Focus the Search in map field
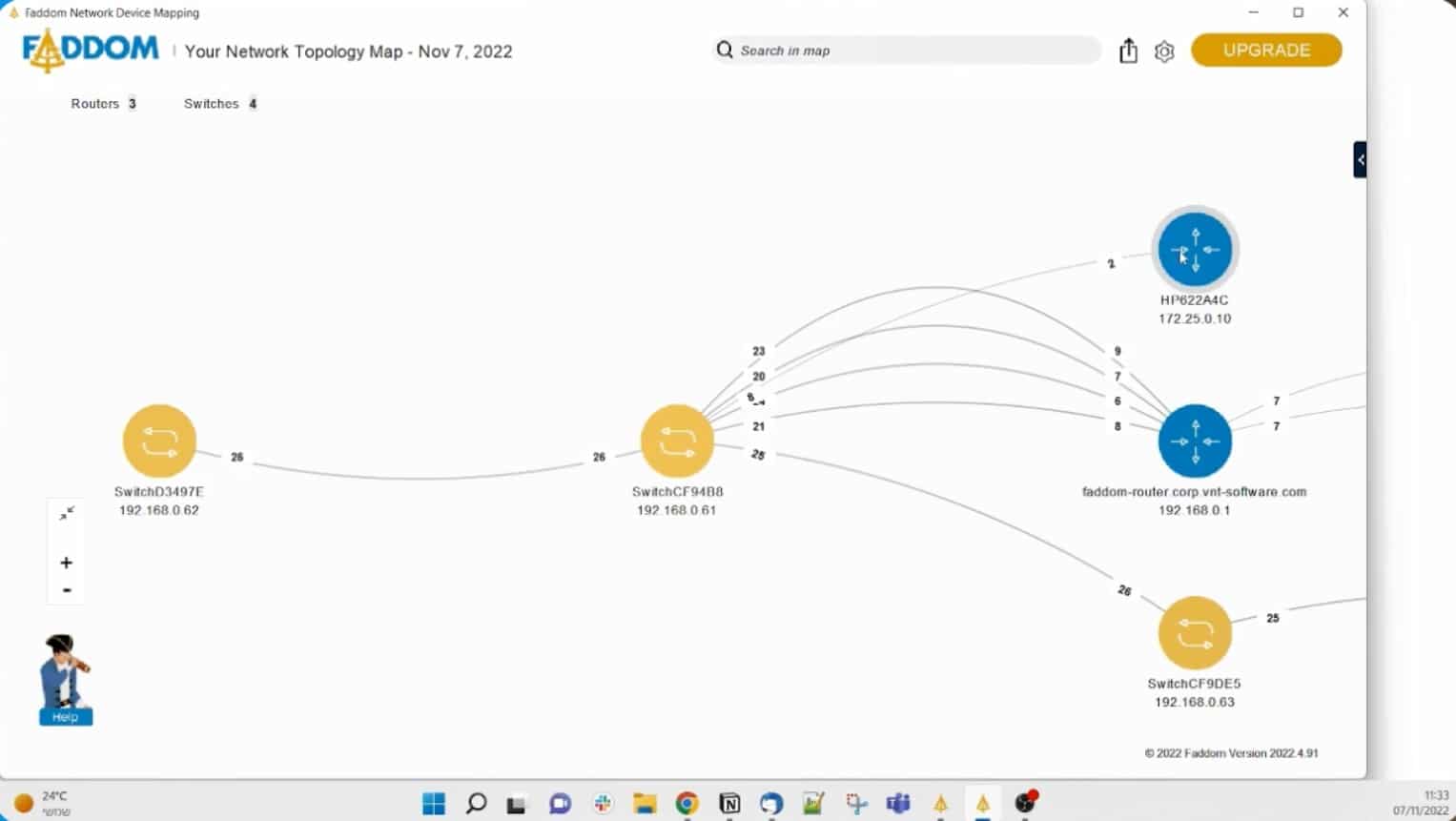 (906, 51)
